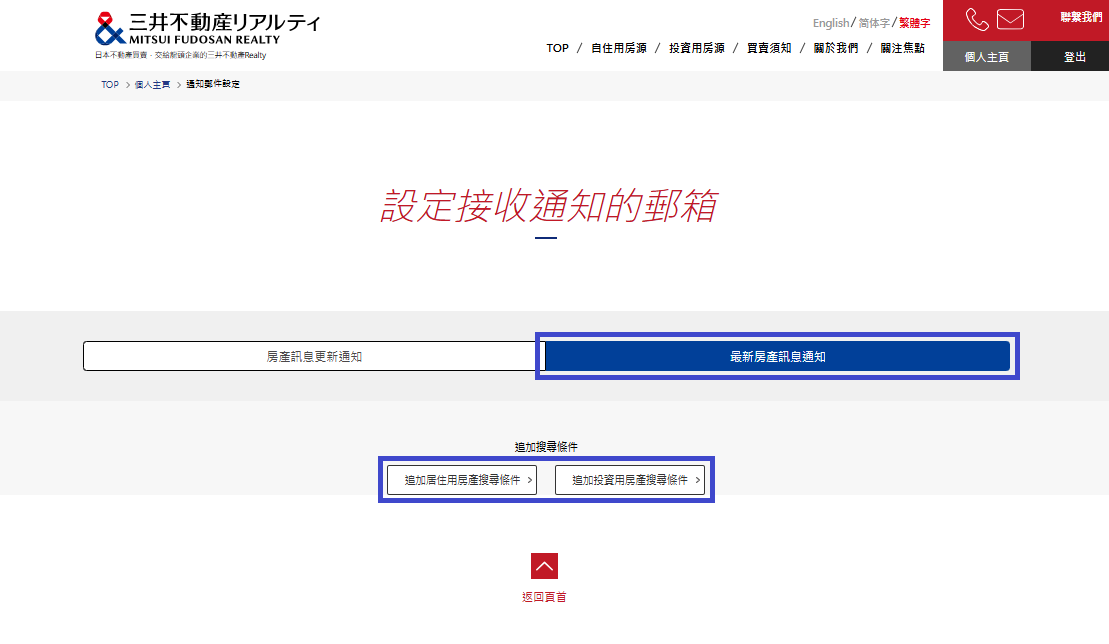This screenshot has width=1109, height=644.
Task: Select the 最新房產訊息通知 tab
Action: [777, 356]
